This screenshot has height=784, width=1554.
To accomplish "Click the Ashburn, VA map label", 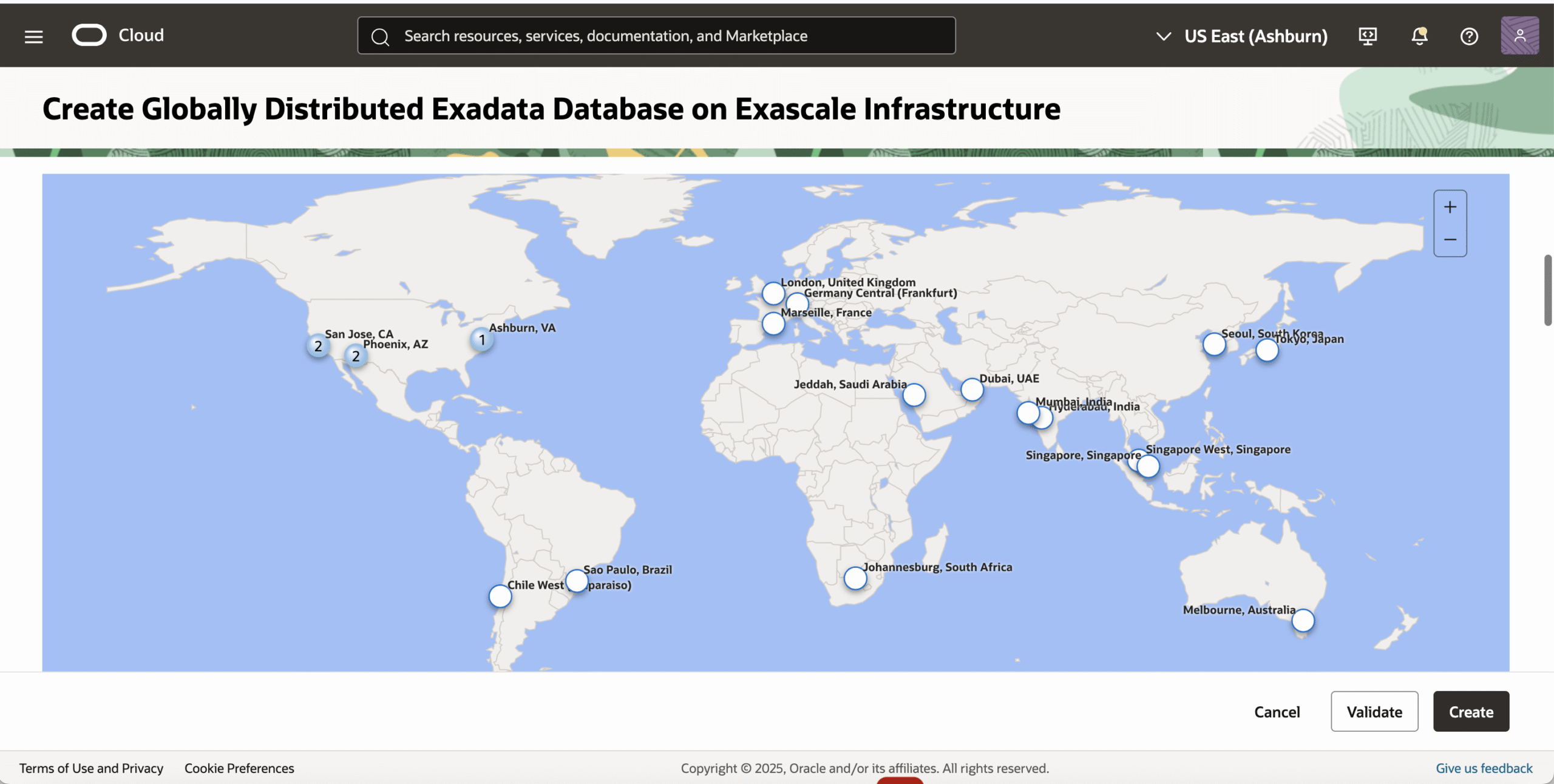I will pos(522,328).
